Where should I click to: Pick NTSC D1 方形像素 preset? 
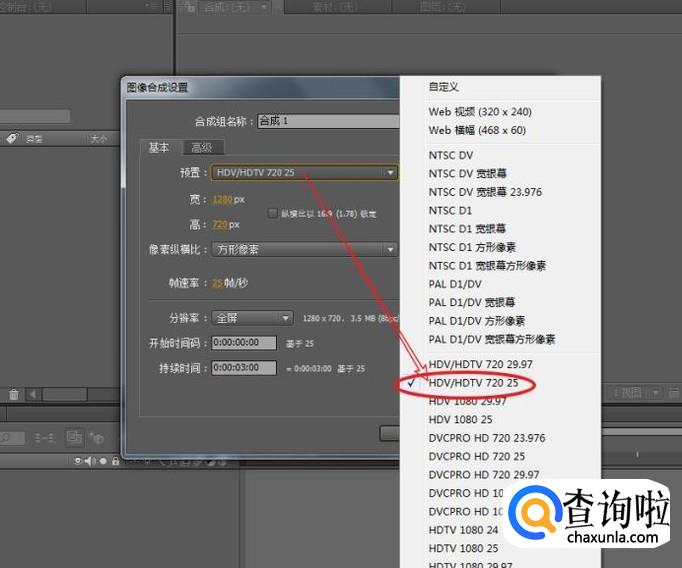tap(472, 247)
